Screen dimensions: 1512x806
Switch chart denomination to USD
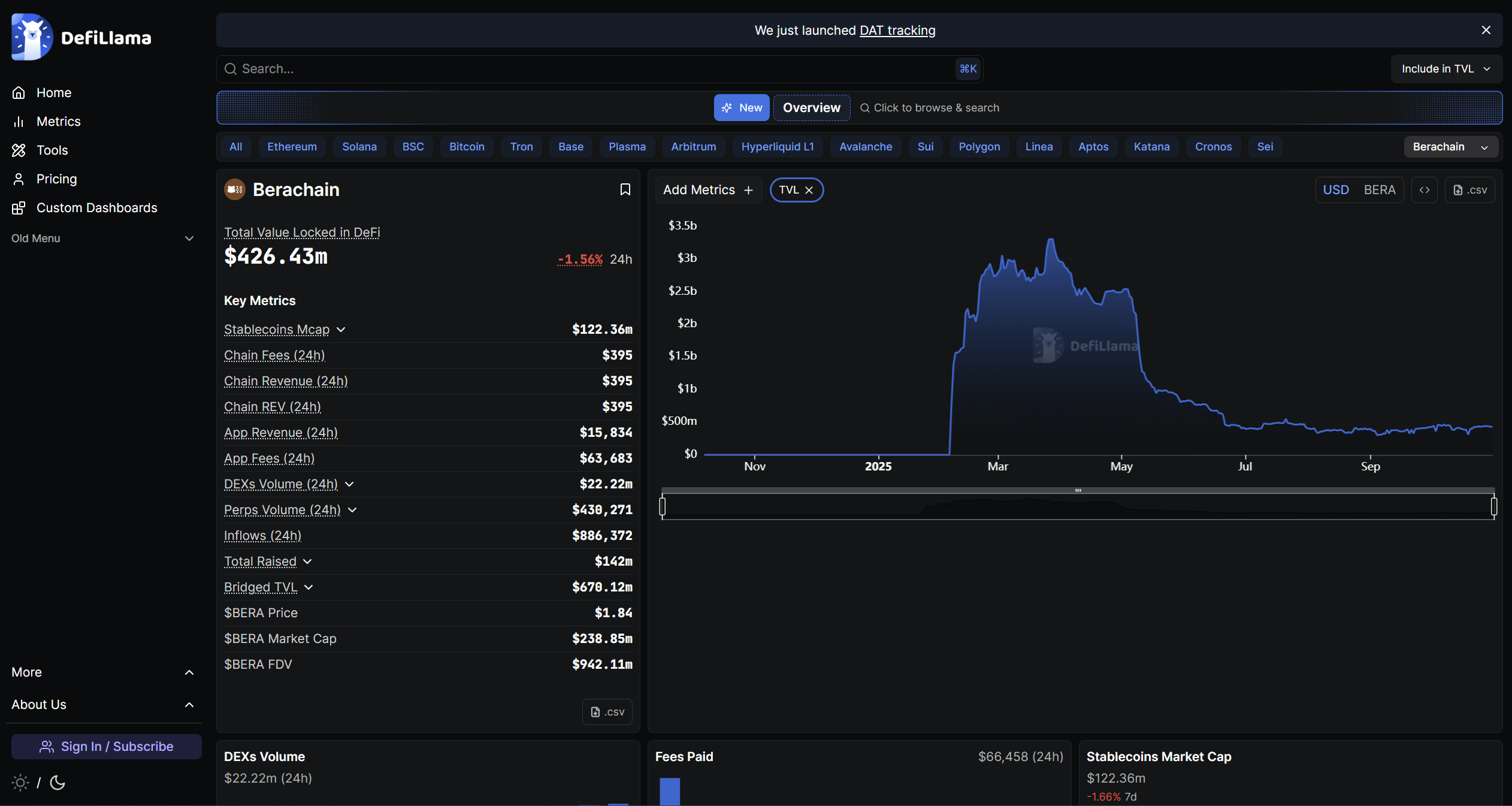click(x=1335, y=190)
